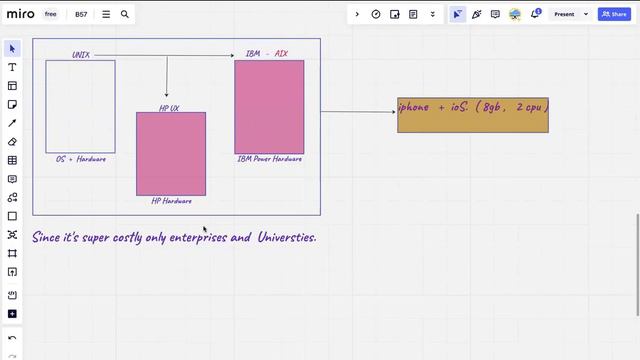Undo the last action
The image size is (640, 360).
[12, 338]
